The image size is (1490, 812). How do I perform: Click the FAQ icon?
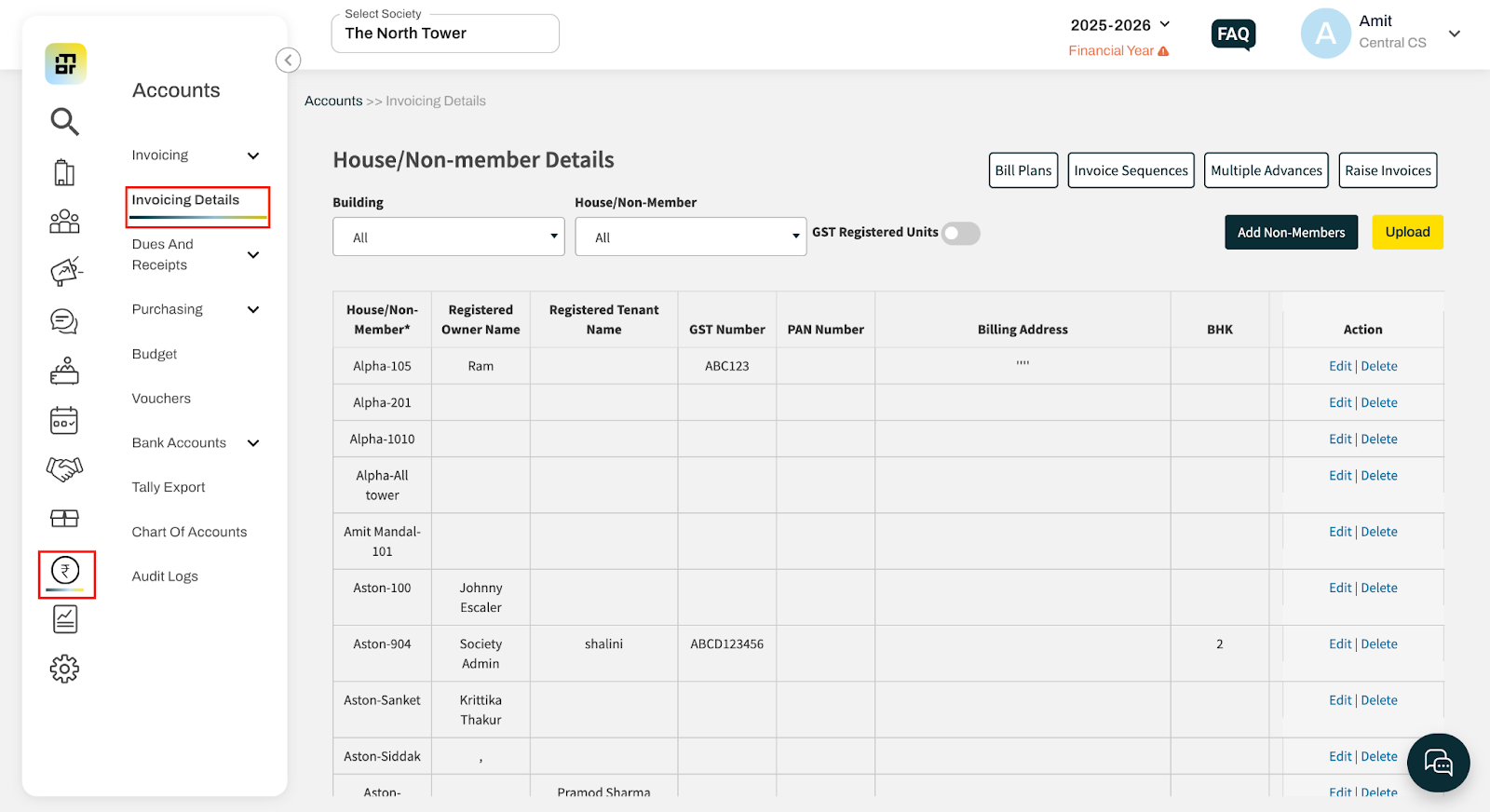point(1233,34)
